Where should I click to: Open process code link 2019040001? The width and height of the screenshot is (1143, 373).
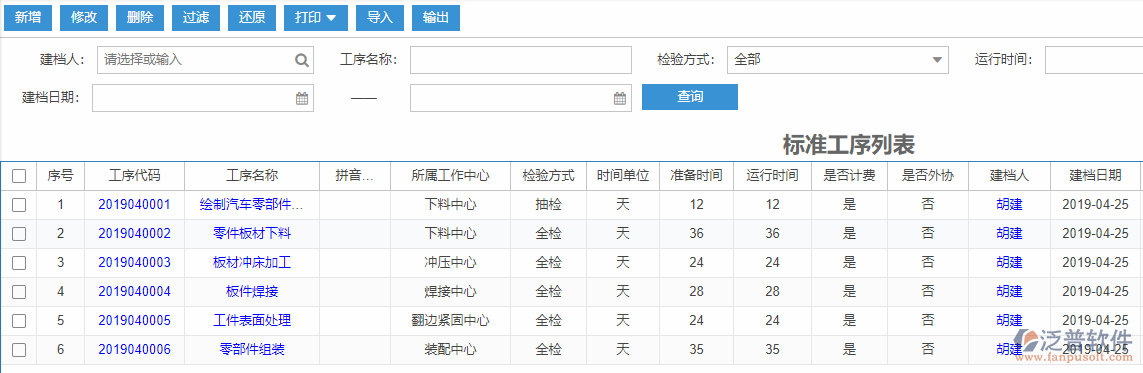pyautogui.click(x=134, y=205)
